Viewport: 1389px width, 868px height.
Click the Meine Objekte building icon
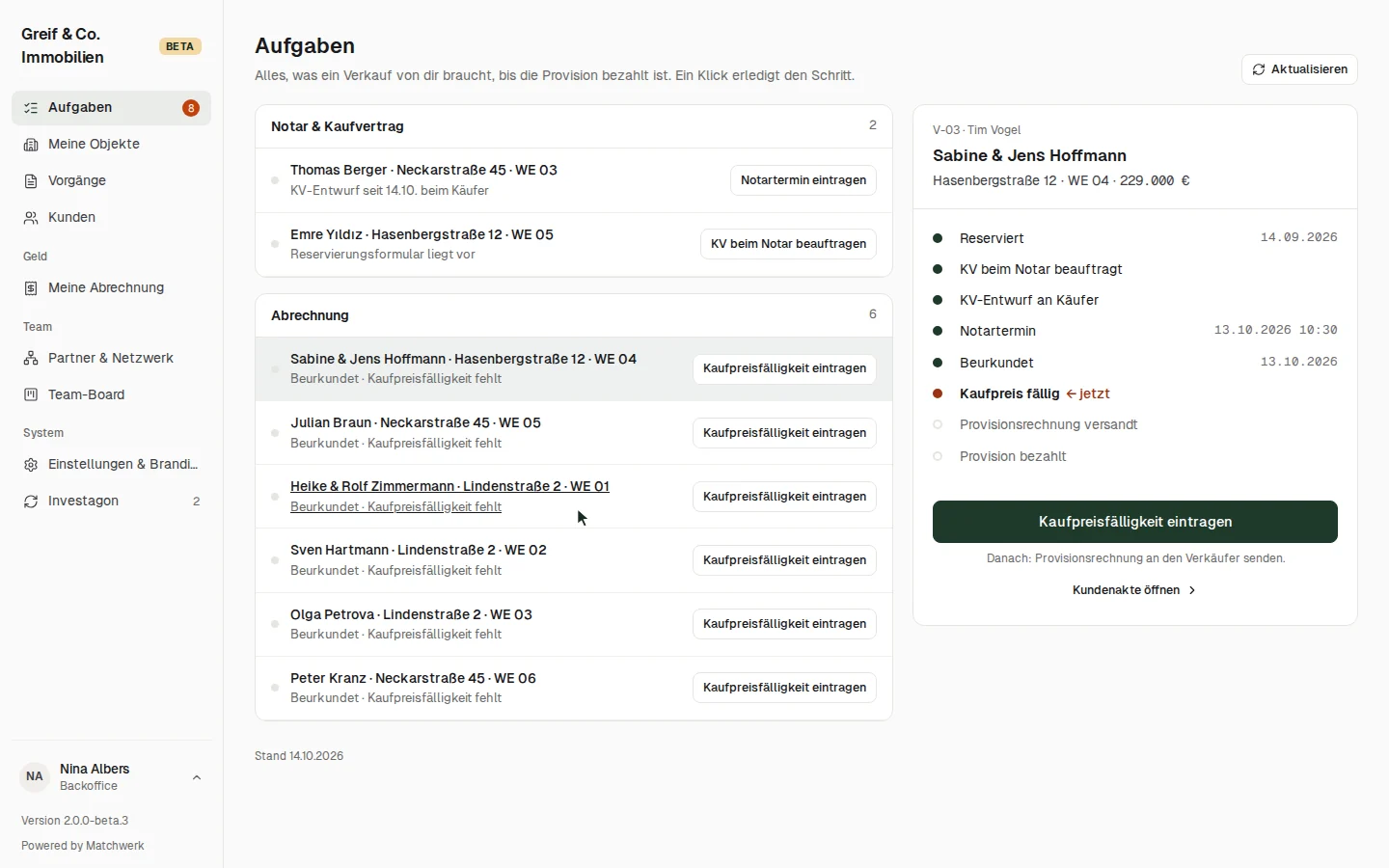click(31, 145)
